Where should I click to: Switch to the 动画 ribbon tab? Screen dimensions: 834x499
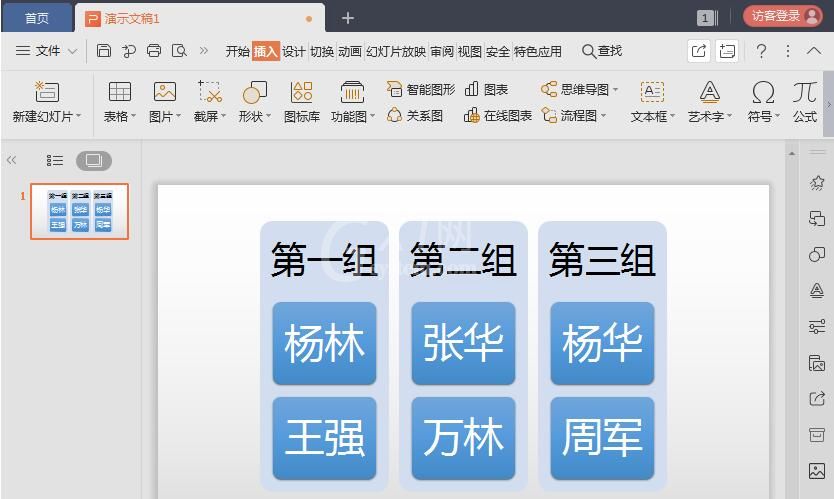point(349,51)
